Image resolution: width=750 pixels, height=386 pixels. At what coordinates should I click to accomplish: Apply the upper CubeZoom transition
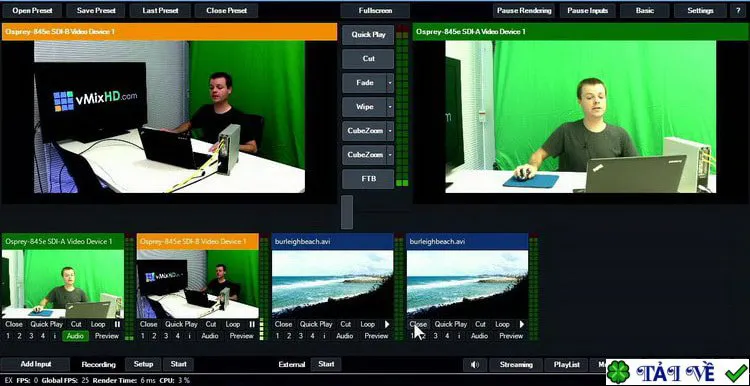pos(364,131)
